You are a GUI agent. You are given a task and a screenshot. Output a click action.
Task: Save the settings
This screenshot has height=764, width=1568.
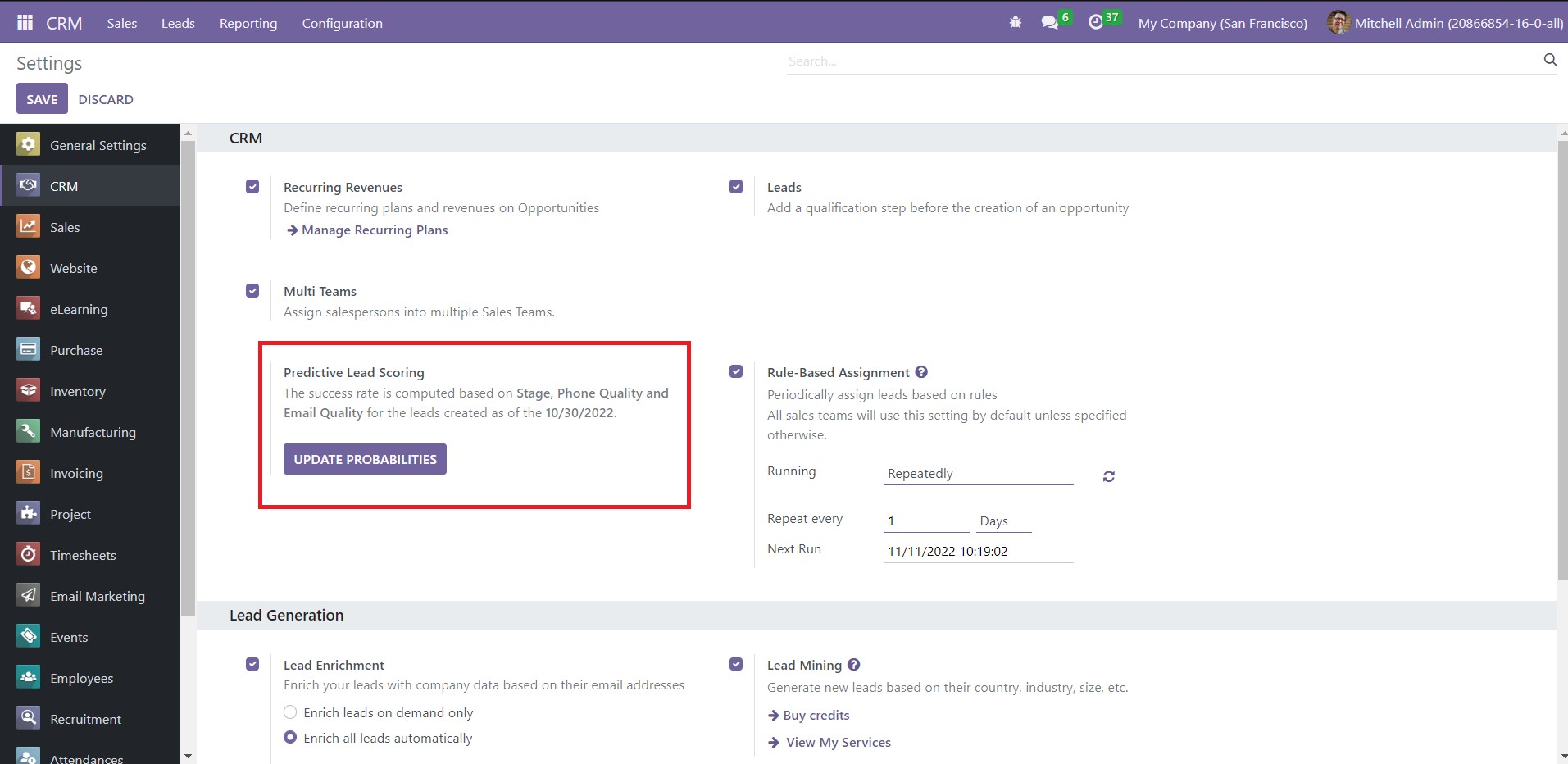(x=42, y=99)
